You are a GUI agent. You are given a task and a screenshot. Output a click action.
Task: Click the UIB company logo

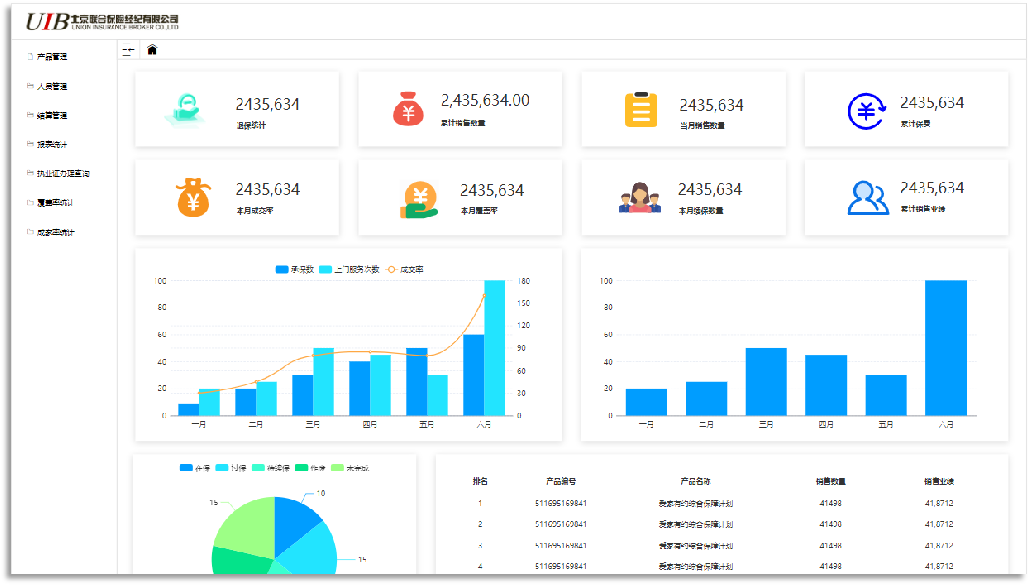[102, 22]
